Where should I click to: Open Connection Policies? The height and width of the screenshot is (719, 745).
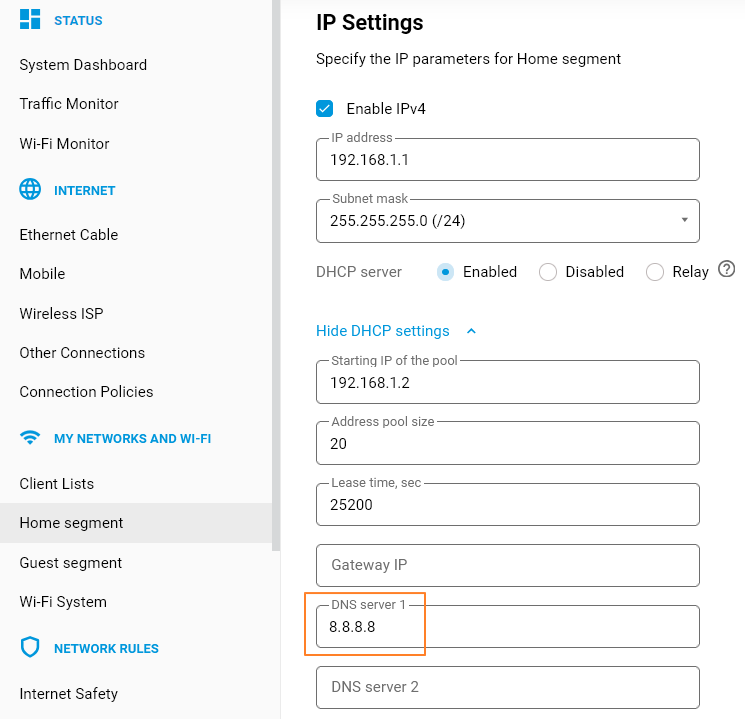click(86, 392)
